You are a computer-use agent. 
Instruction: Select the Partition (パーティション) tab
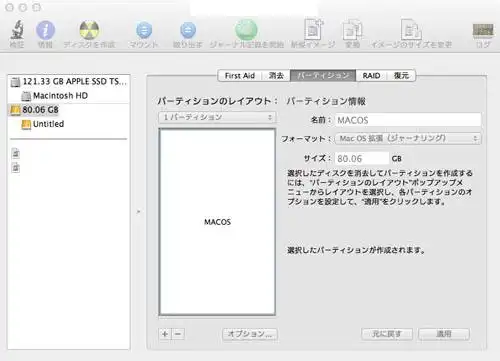coord(323,76)
